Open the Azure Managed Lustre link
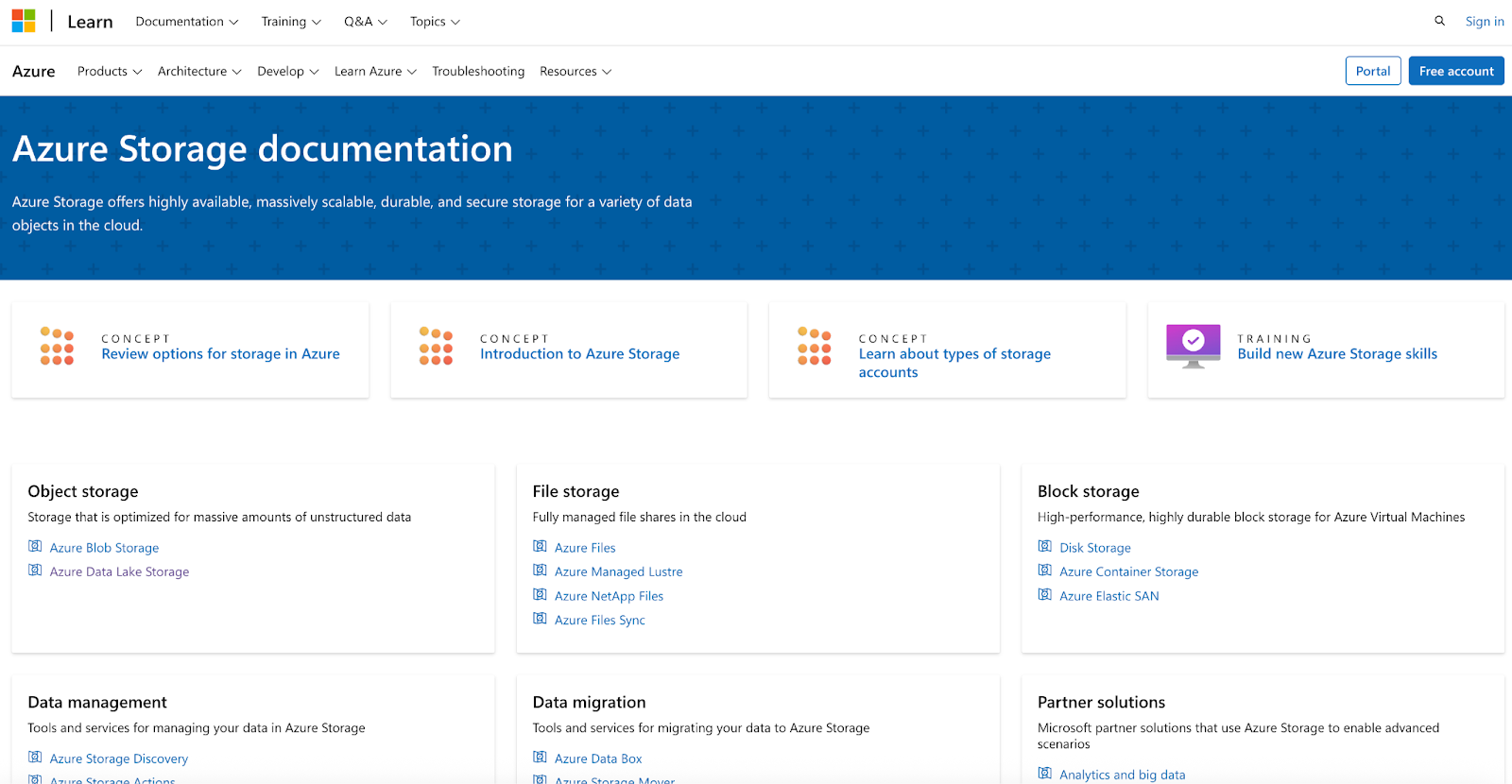Viewport: 1512px width, 784px height. [x=618, y=571]
